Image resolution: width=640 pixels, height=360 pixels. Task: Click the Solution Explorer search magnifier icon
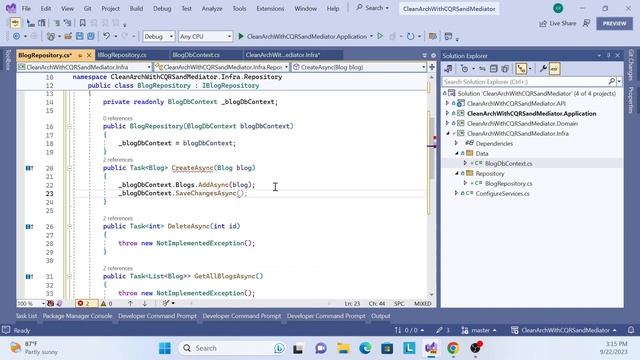point(611,82)
